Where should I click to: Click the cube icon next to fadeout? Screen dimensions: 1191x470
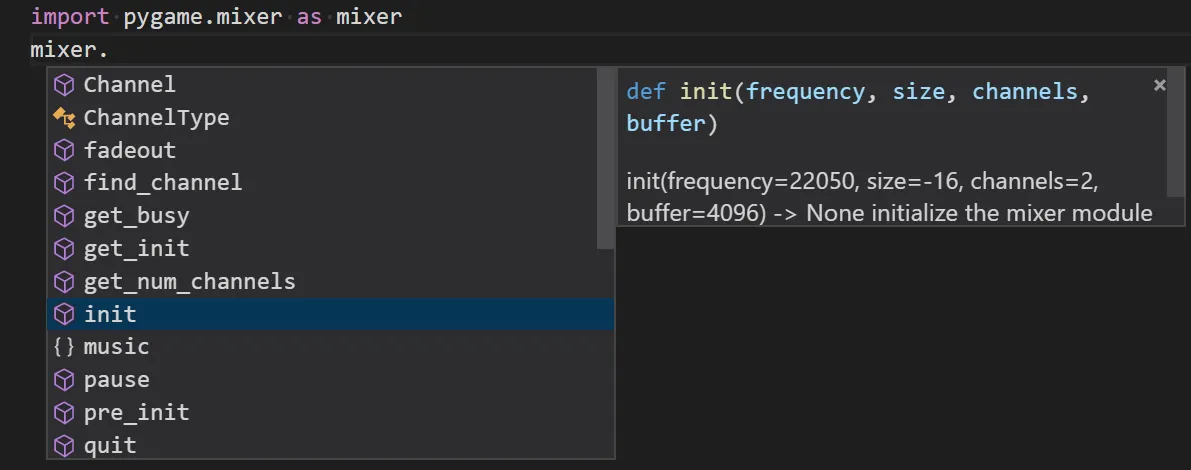(x=64, y=151)
